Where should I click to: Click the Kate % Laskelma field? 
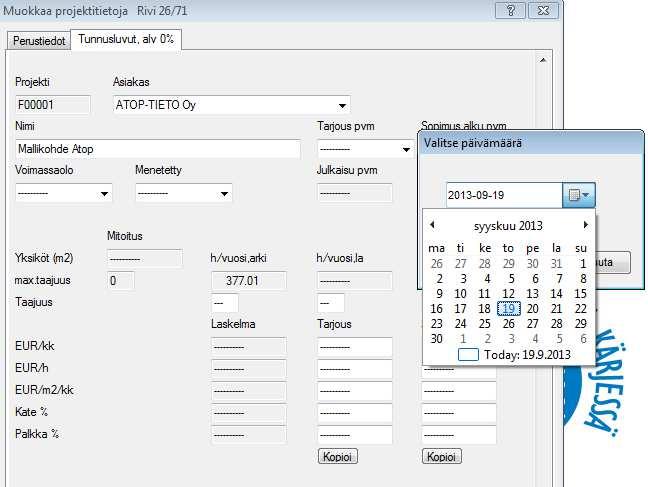(x=248, y=413)
